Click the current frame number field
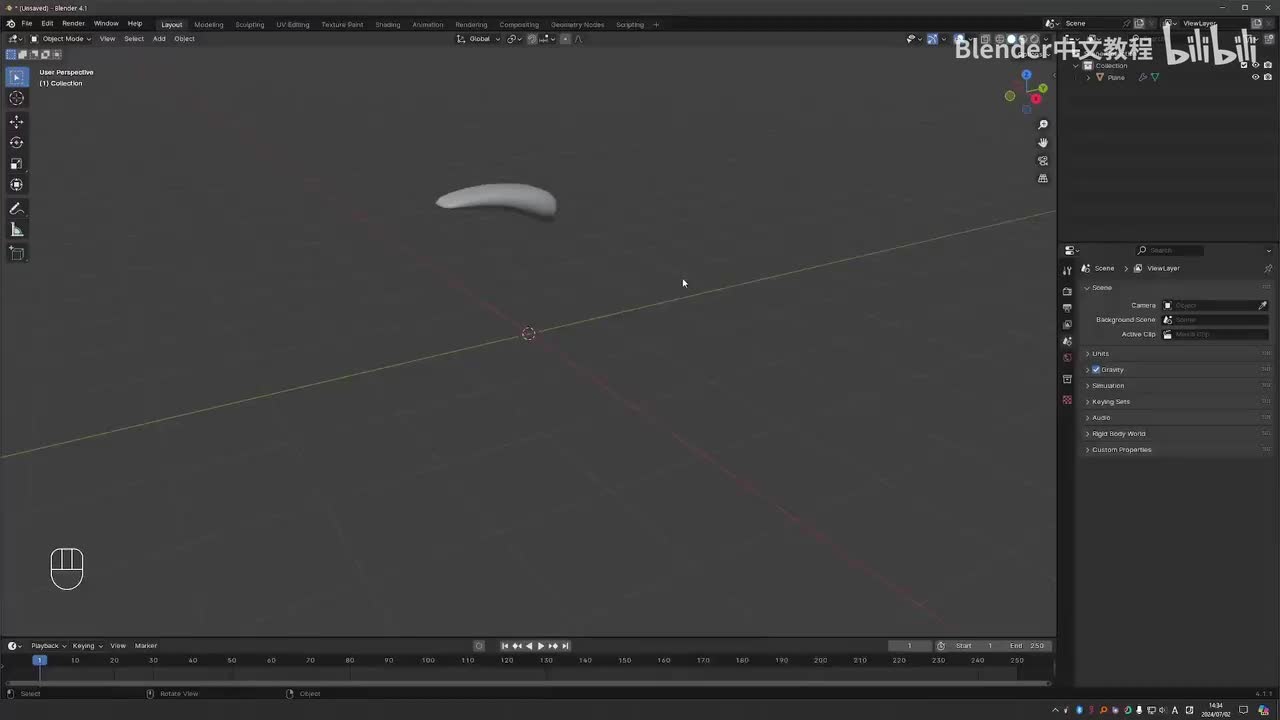Screen dimensions: 1280x720 point(910,646)
